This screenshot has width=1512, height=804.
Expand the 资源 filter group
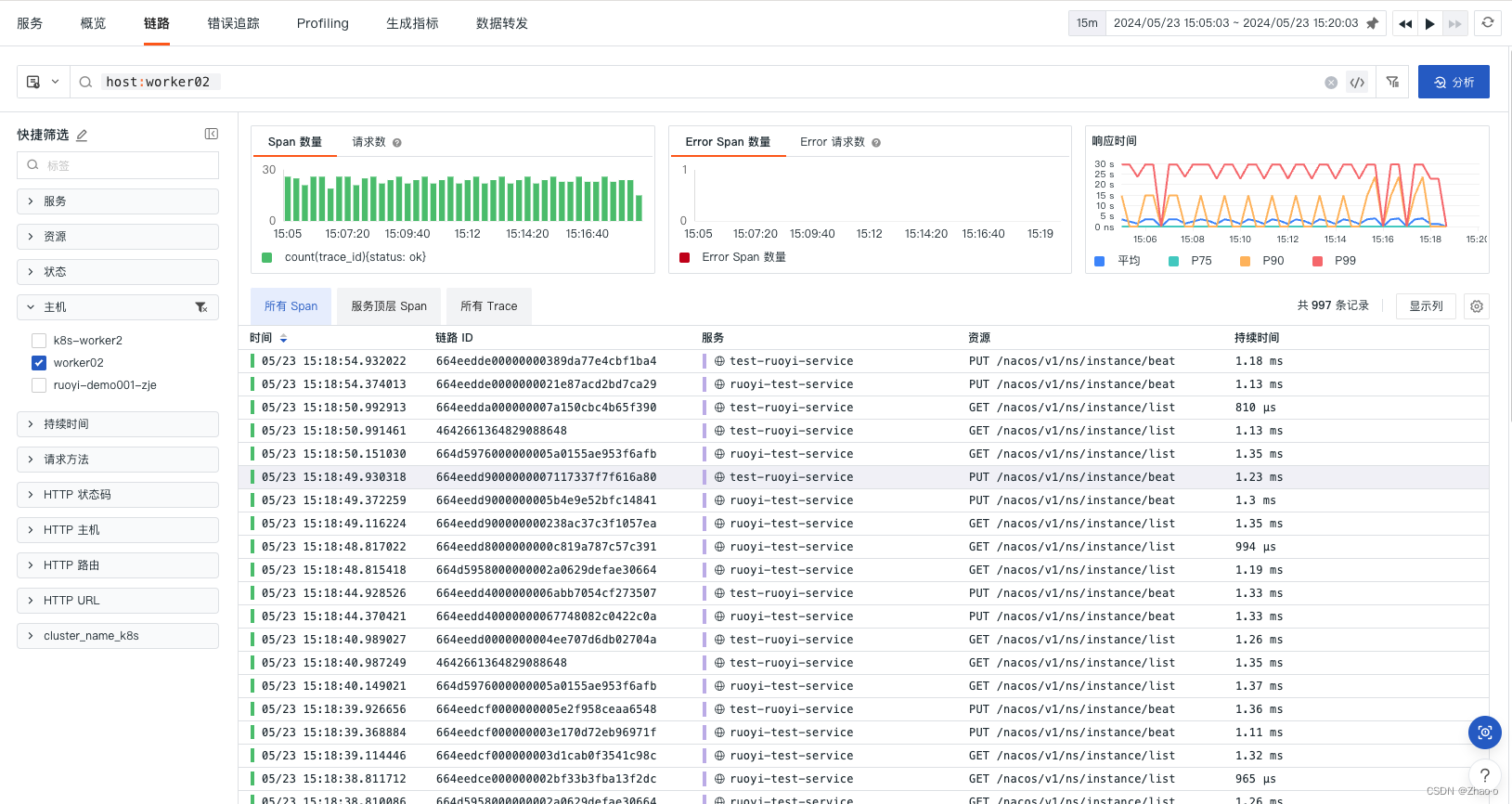pos(118,237)
